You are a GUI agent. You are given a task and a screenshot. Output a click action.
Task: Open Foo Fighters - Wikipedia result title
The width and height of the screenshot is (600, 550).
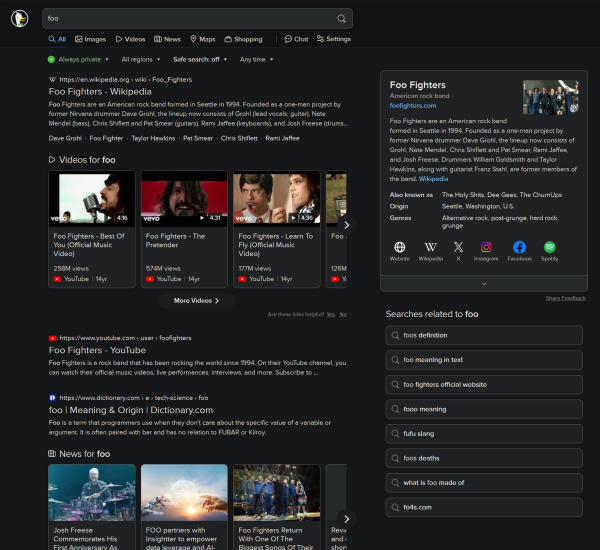point(100,91)
